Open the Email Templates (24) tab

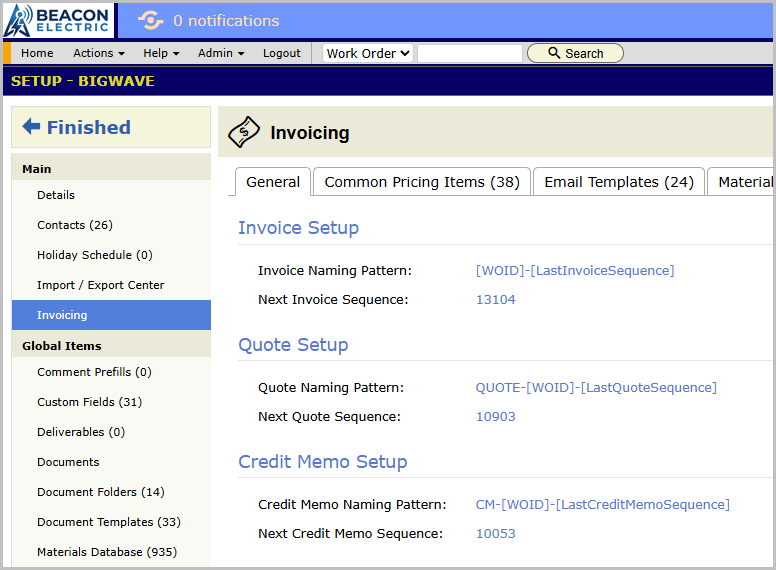(x=619, y=182)
